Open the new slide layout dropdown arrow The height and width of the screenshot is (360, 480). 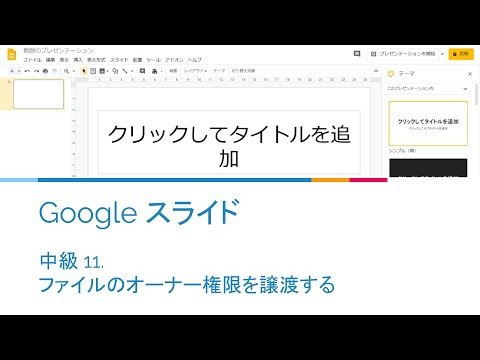(x=19, y=71)
